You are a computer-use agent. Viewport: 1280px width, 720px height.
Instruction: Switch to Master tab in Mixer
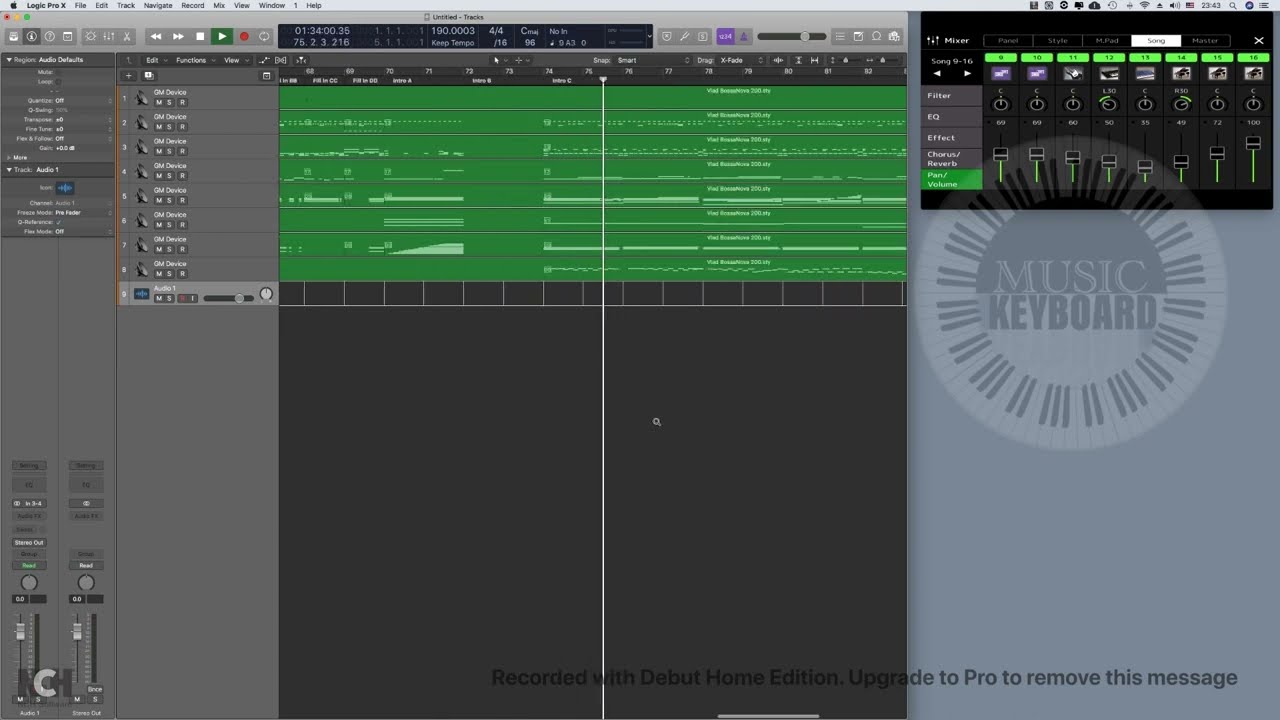(1205, 41)
